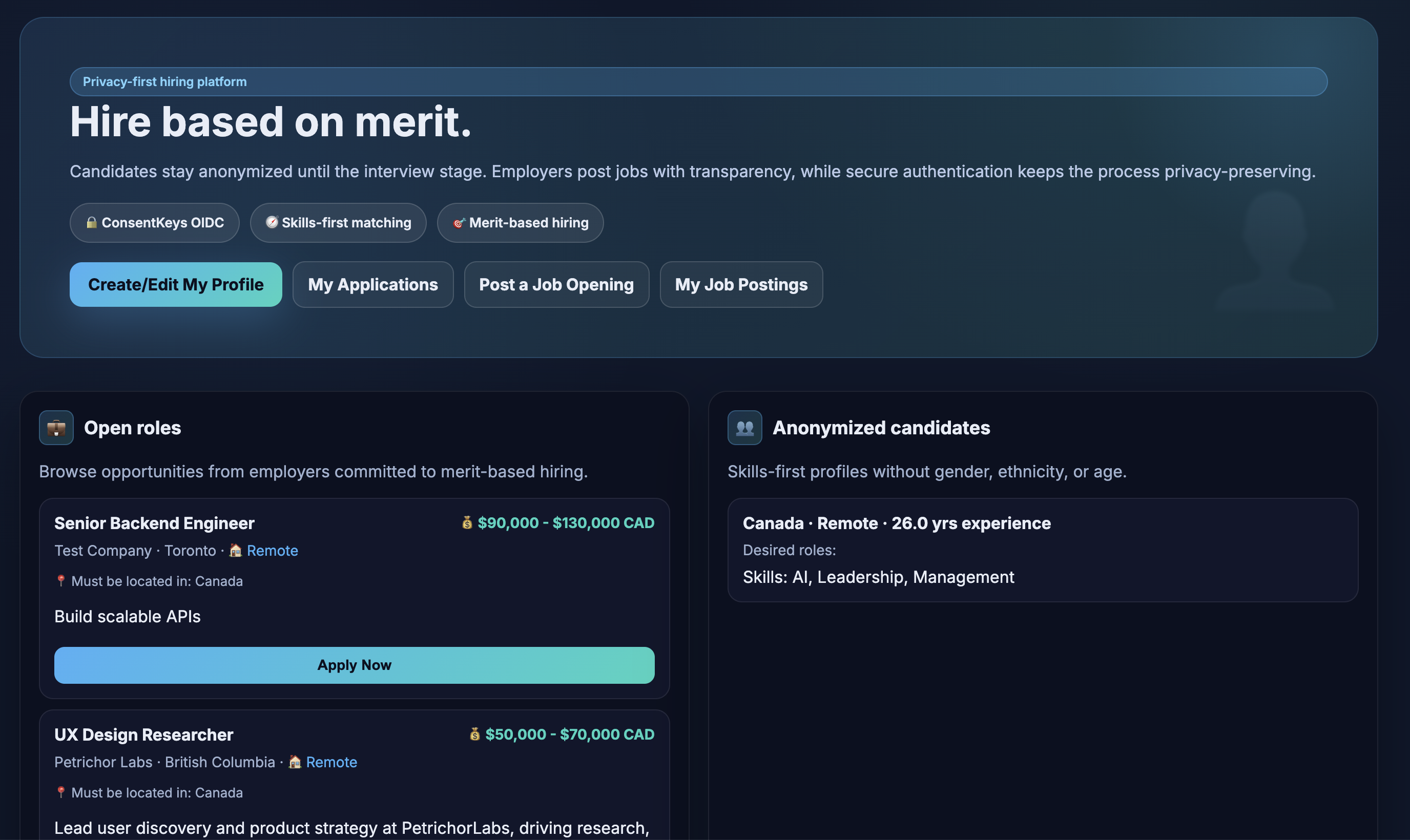The width and height of the screenshot is (1410, 840).
Task: Open My Applications
Action: point(372,285)
